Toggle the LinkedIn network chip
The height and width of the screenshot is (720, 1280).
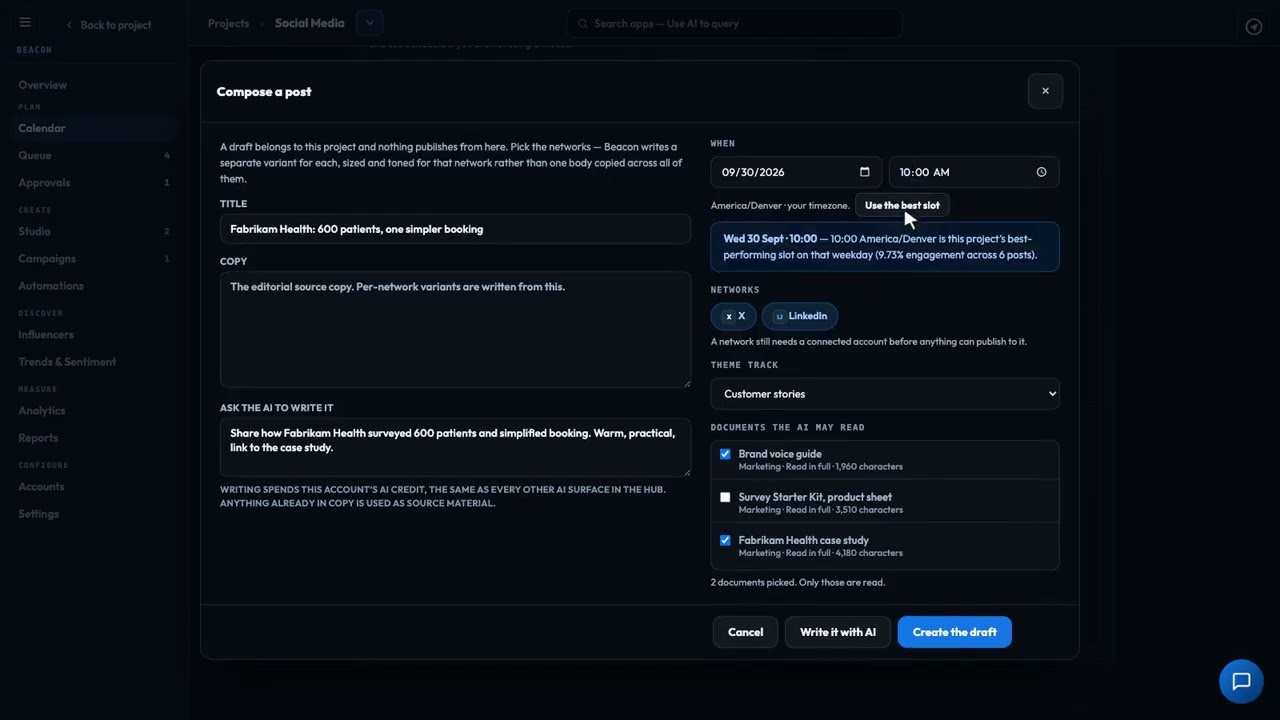pos(800,316)
